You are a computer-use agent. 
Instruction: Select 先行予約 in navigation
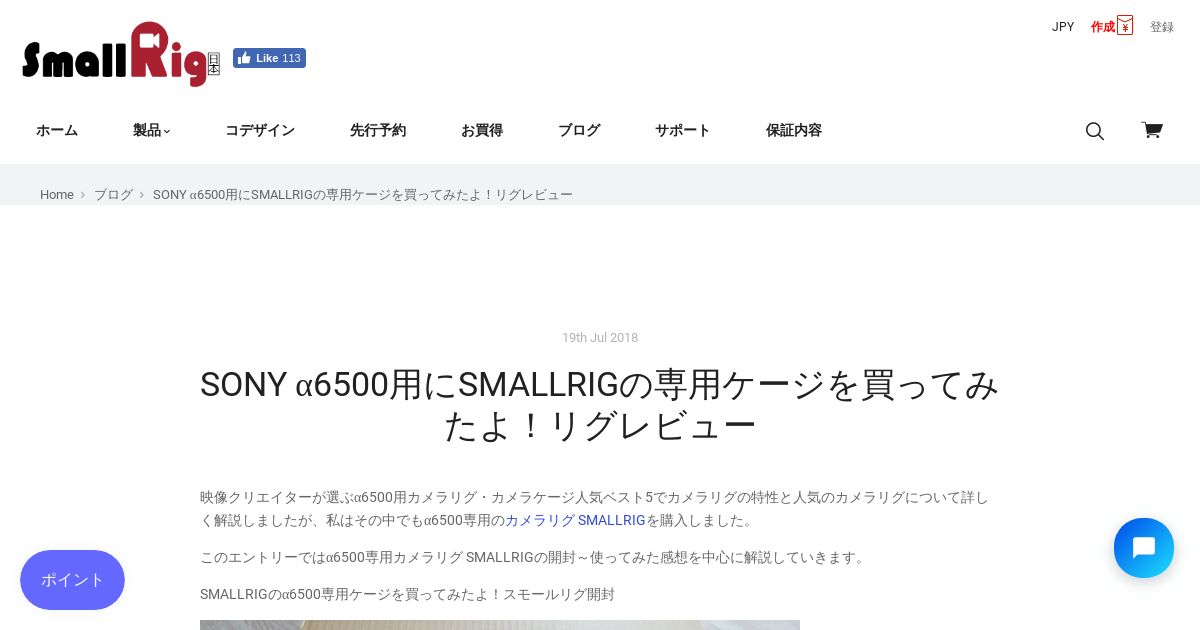[x=378, y=130]
